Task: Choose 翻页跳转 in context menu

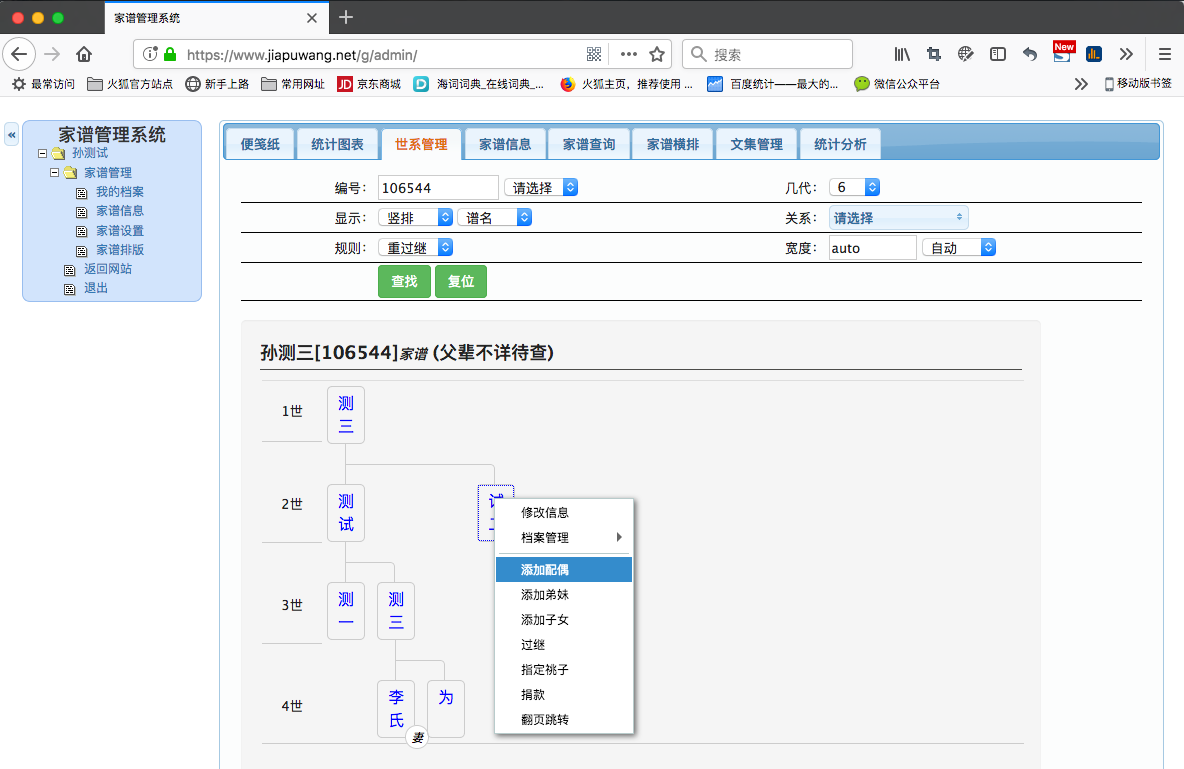Action: (x=563, y=720)
